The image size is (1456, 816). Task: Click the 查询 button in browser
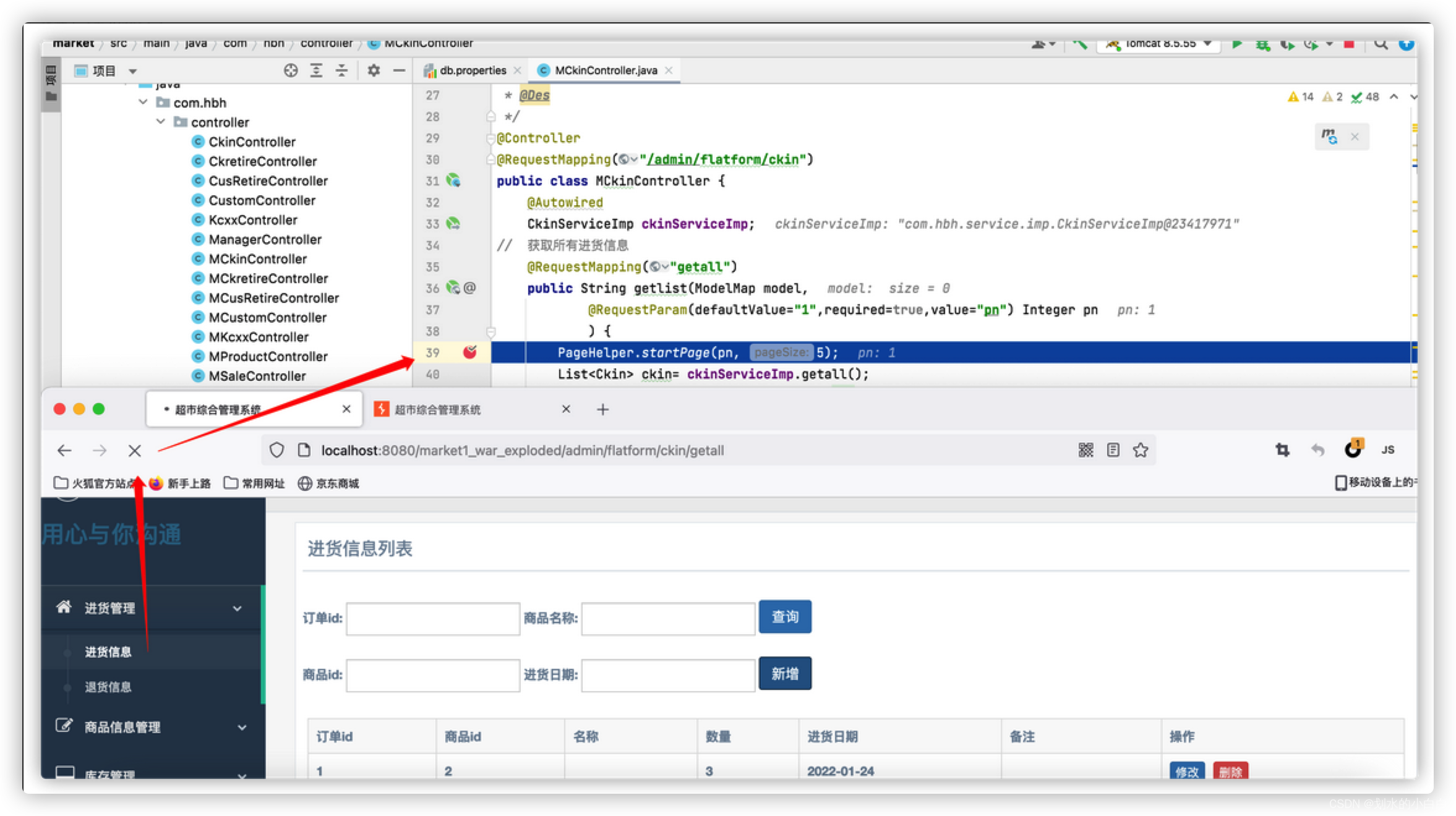pos(786,617)
